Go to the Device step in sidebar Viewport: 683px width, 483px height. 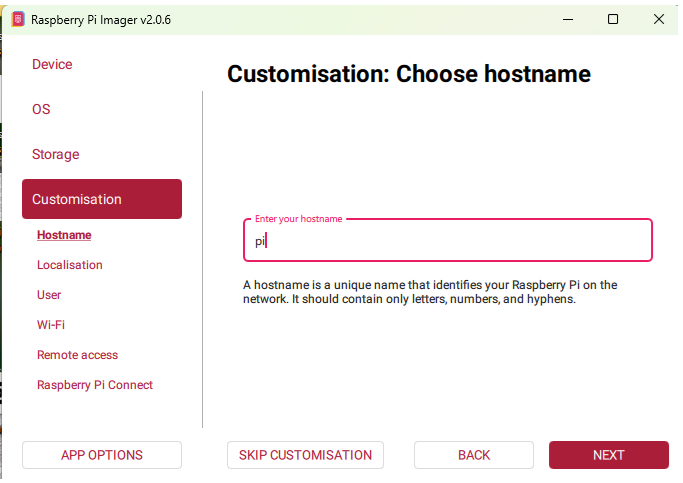coord(52,64)
